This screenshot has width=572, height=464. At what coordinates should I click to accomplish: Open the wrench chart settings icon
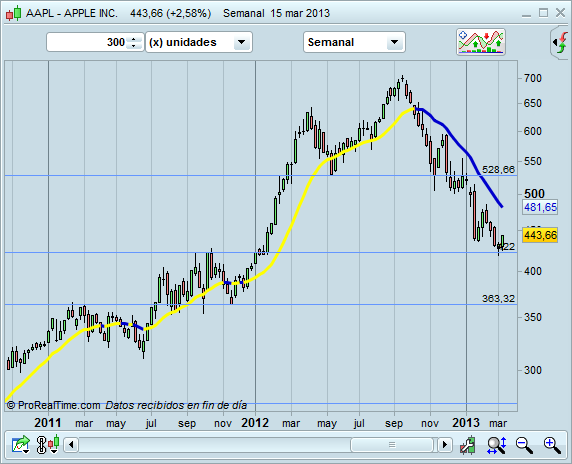468,445
